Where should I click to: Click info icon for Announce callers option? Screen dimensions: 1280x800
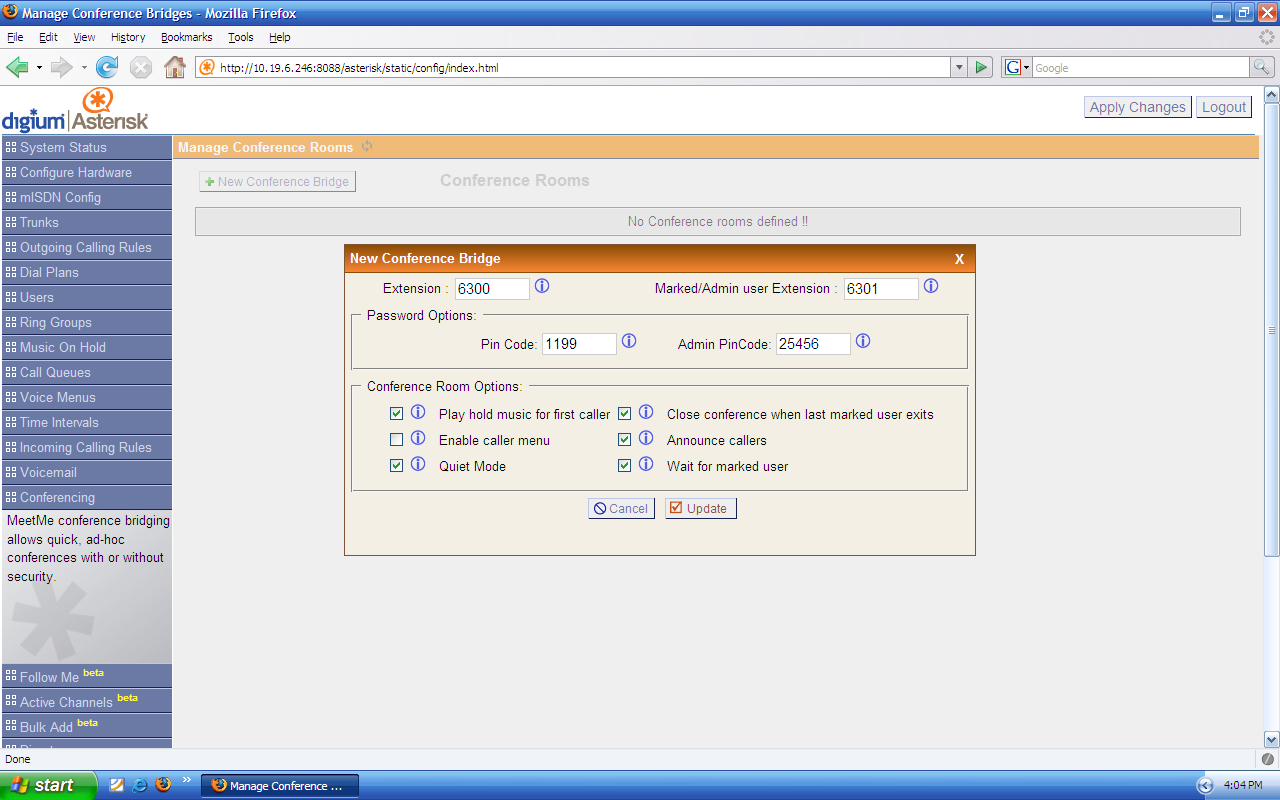[x=646, y=439]
